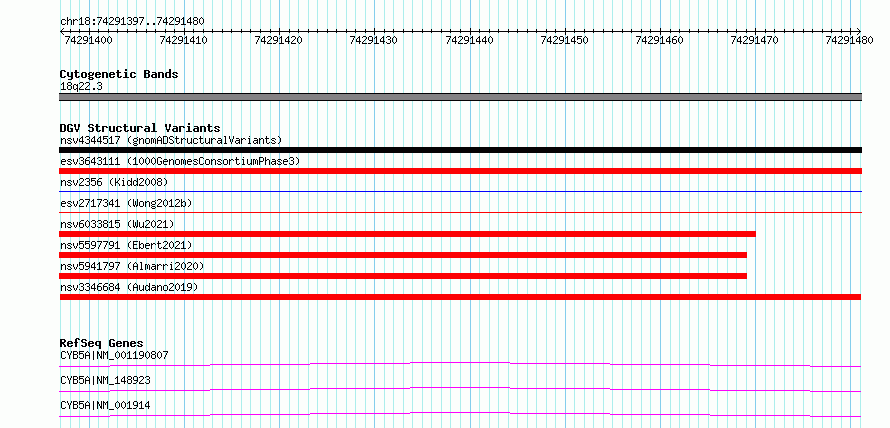Click the RefSeq Genes track title
The image size is (890, 428).
(101, 343)
